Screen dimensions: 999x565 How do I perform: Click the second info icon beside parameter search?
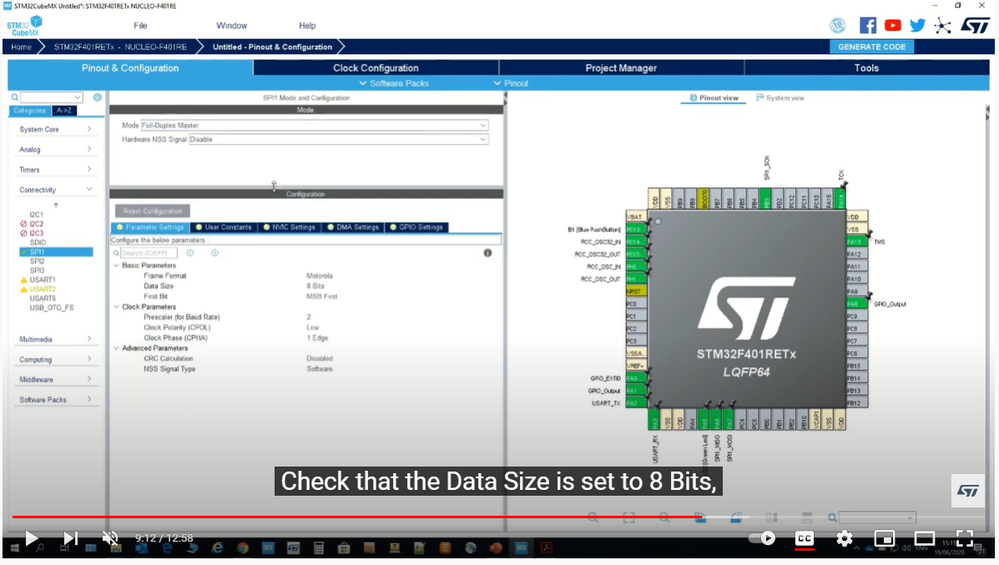pos(215,253)
